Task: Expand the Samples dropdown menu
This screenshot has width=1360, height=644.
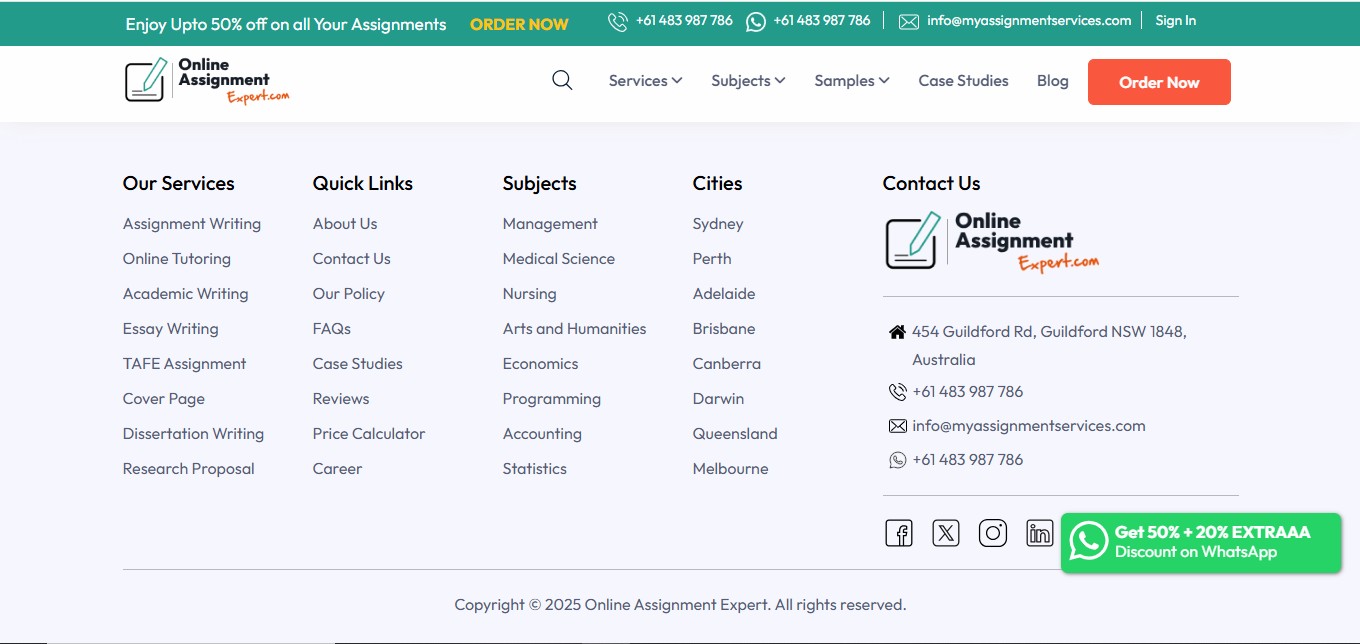Action: coord(851,81)
